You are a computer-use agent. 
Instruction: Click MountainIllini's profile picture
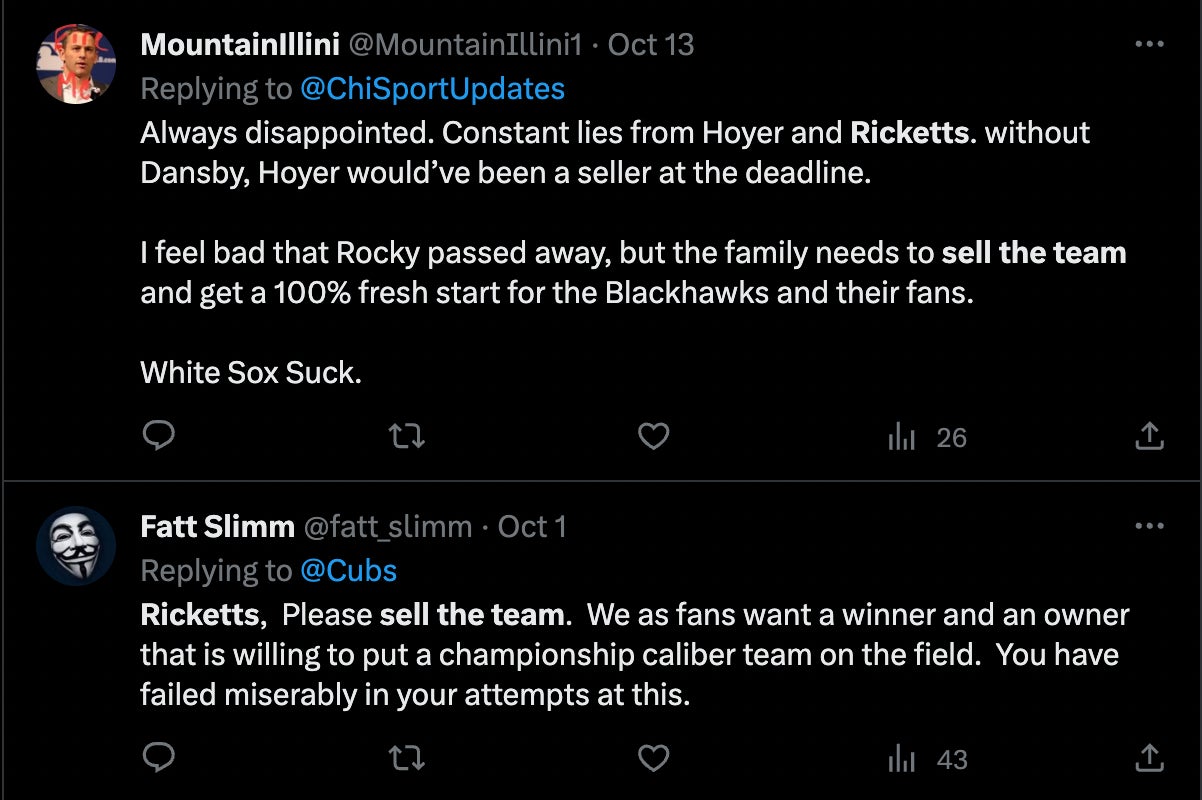pyautogui.click(x=77, y=64)
